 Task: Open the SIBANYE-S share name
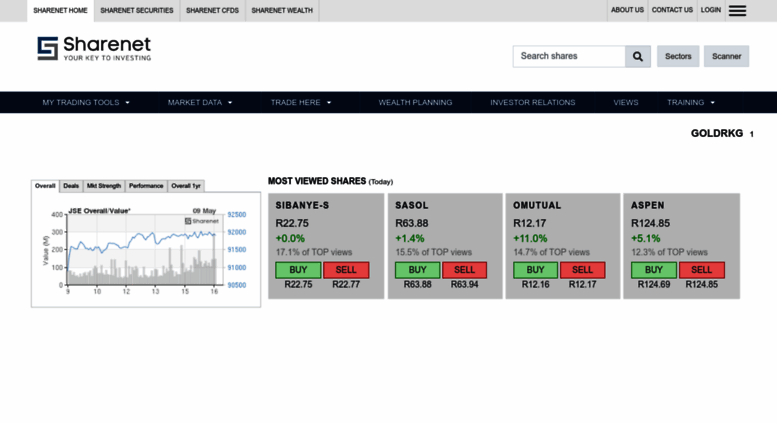(302, 206)
